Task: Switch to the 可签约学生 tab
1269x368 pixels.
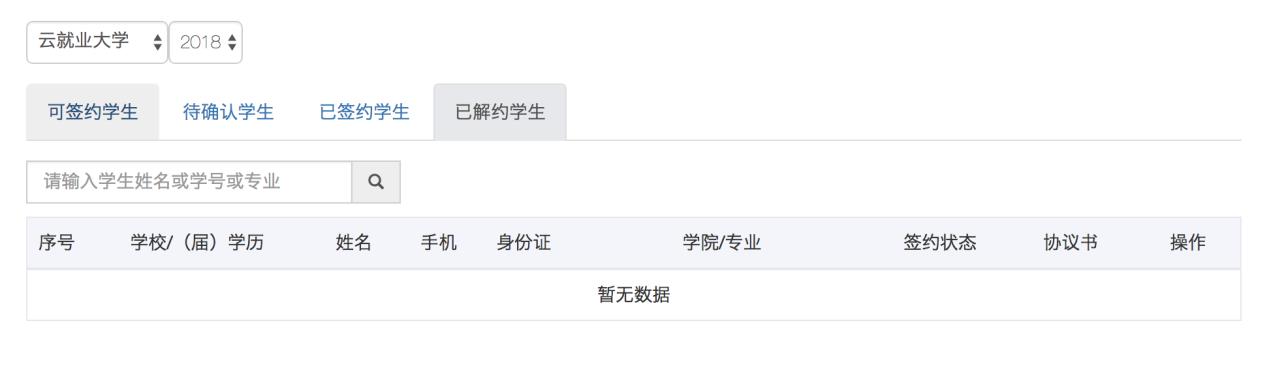Action: [93, 112]
